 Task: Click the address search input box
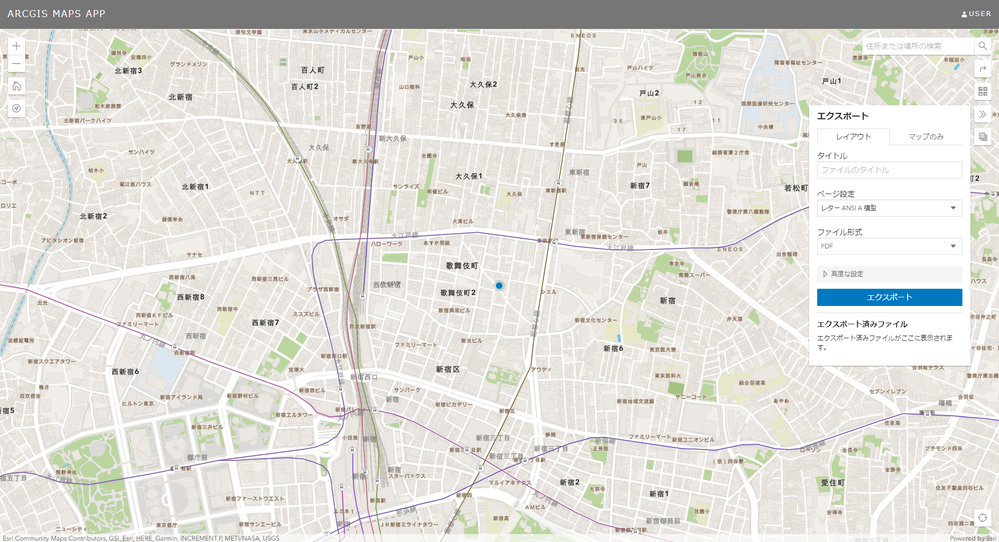click(x=918, y=46)
